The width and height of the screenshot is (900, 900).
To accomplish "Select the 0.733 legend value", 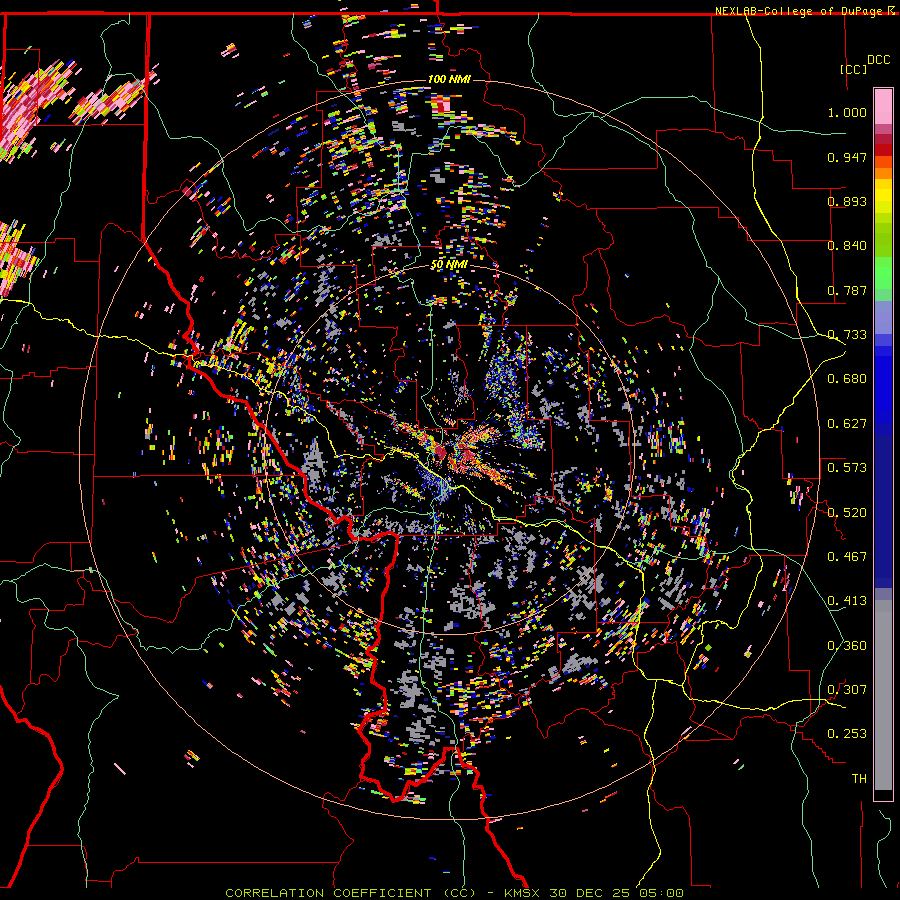I will click(x=847, y=335).
